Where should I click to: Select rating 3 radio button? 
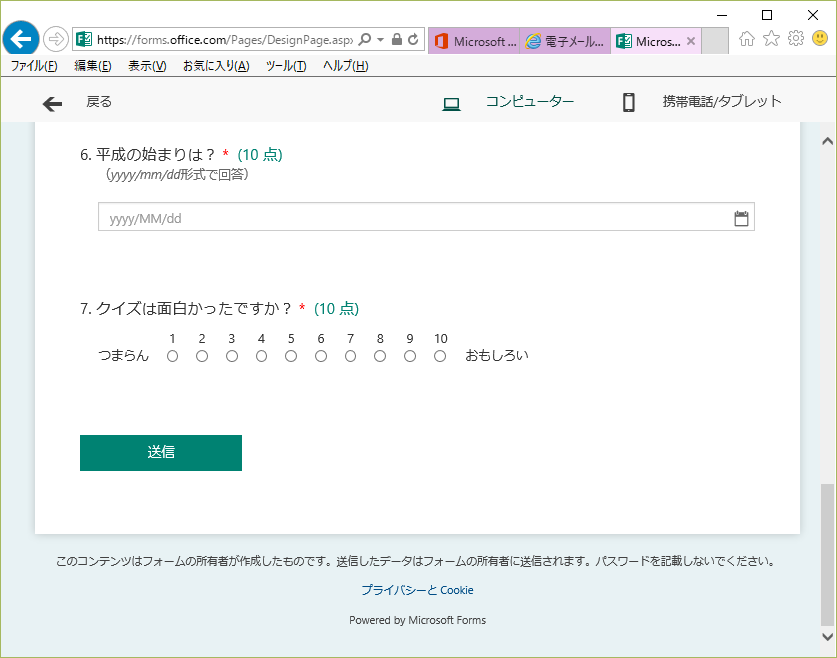(232, 356)
